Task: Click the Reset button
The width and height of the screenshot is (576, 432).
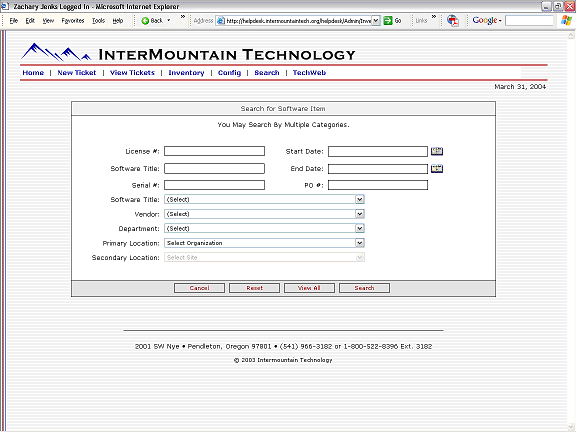Action: (254, 288)
